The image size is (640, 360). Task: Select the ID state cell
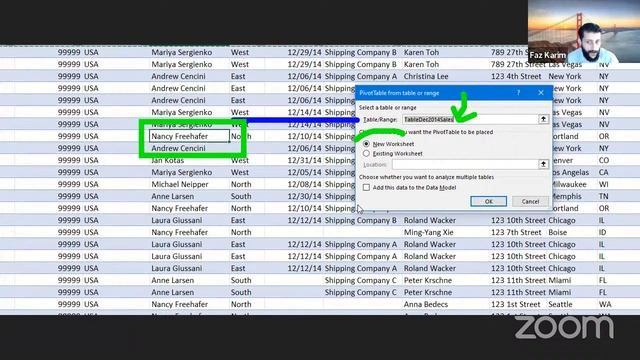[x=602, y=232]
